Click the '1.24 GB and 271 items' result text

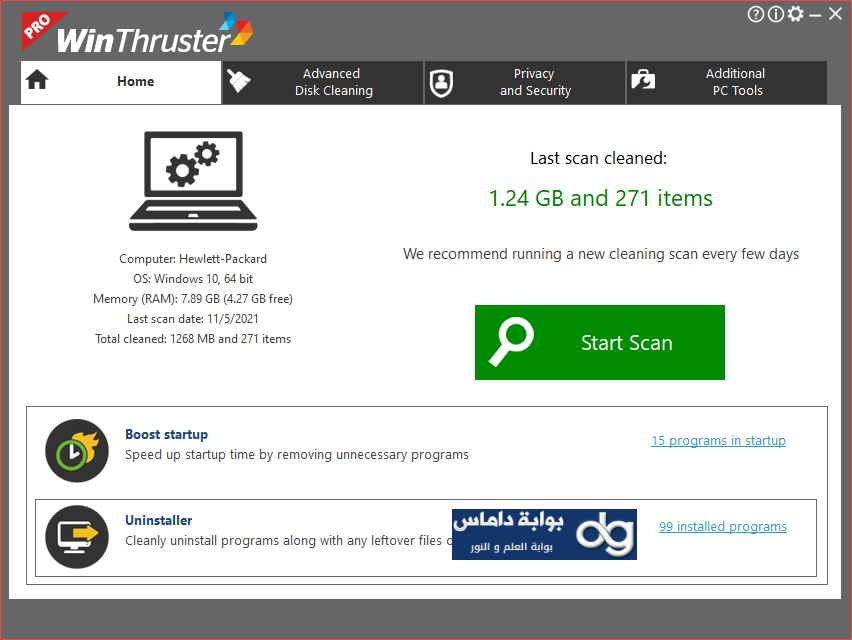tap(600, 198)
